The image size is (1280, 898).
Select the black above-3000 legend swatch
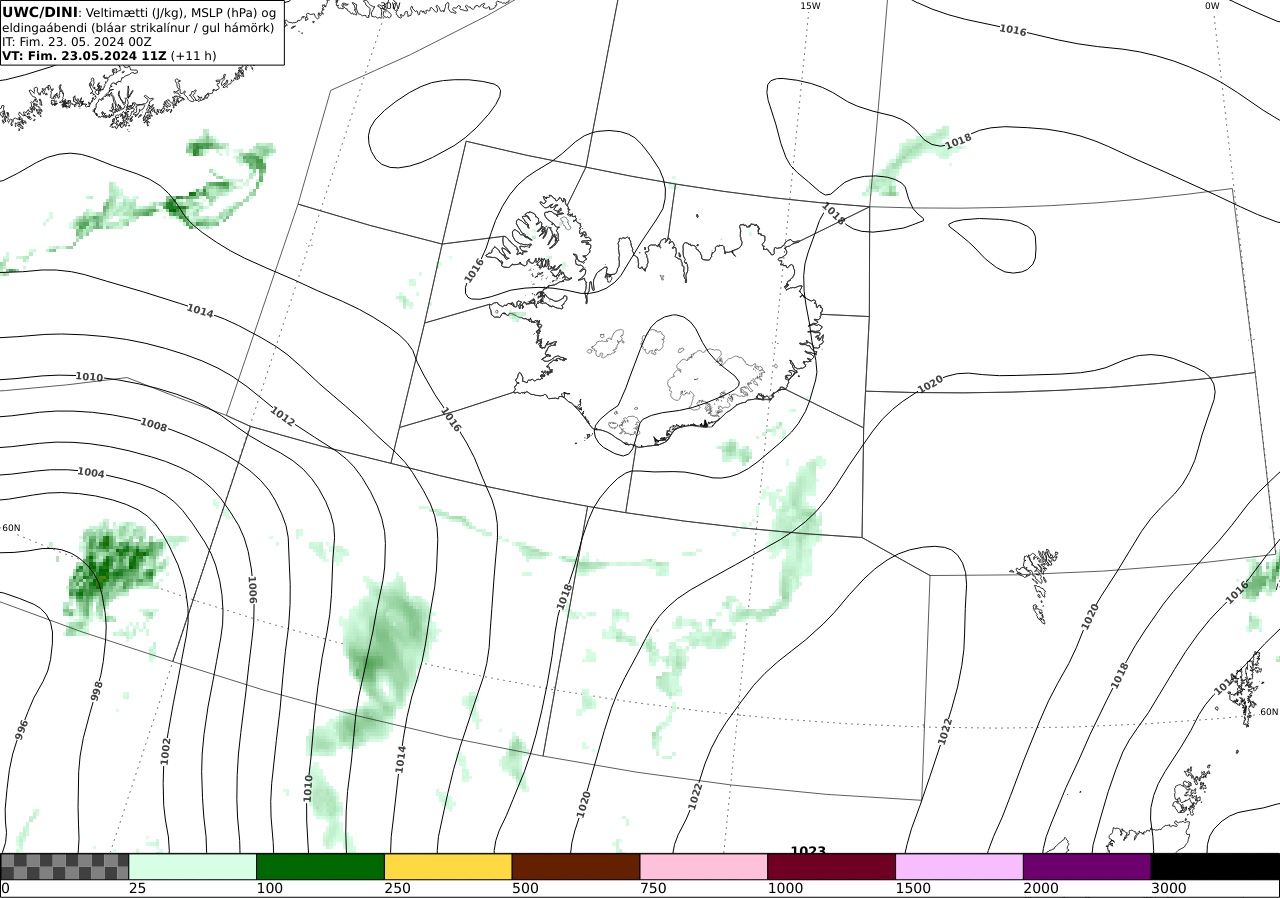1215,866
